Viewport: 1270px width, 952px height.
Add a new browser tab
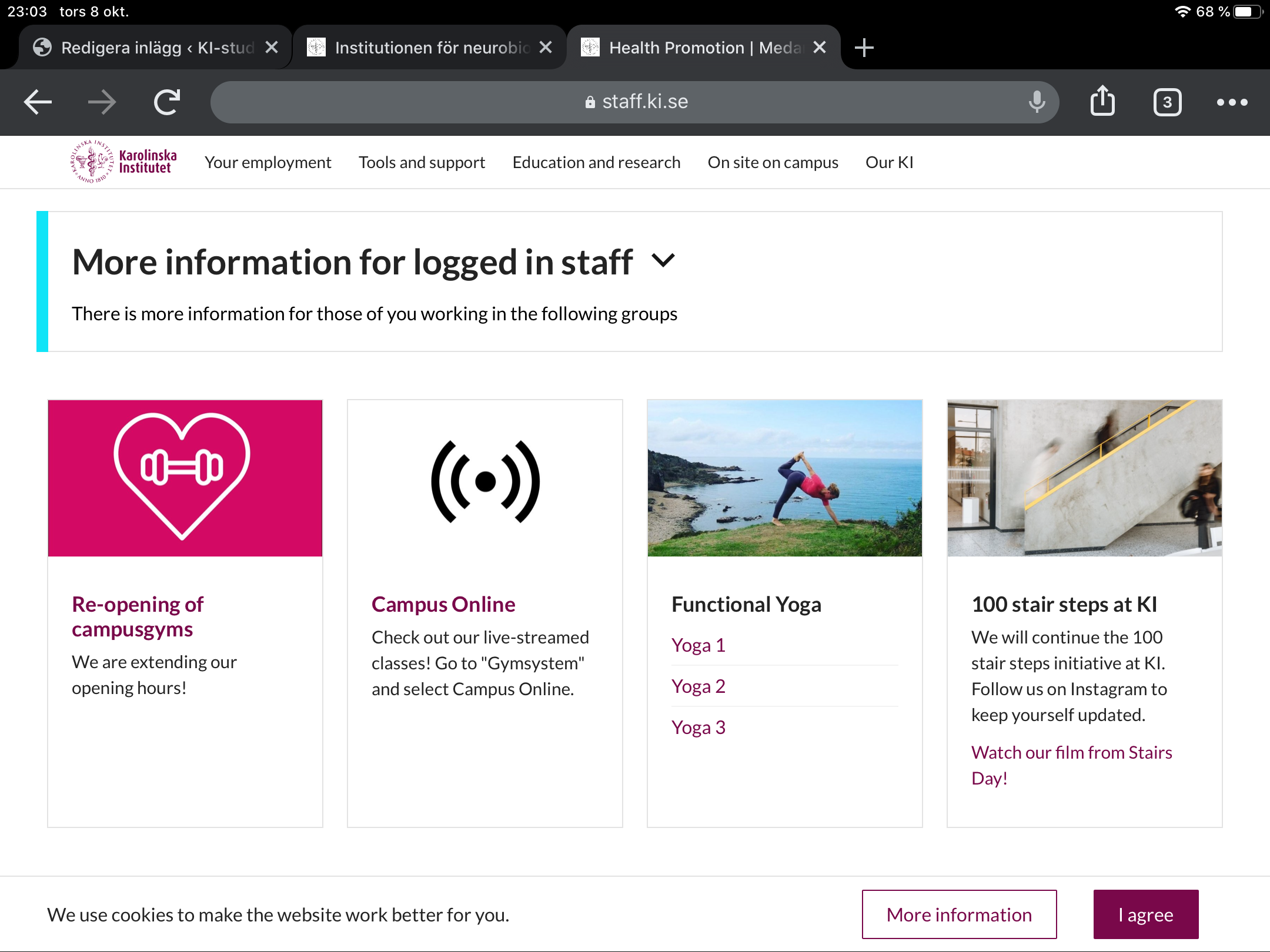tap(864, 48)
